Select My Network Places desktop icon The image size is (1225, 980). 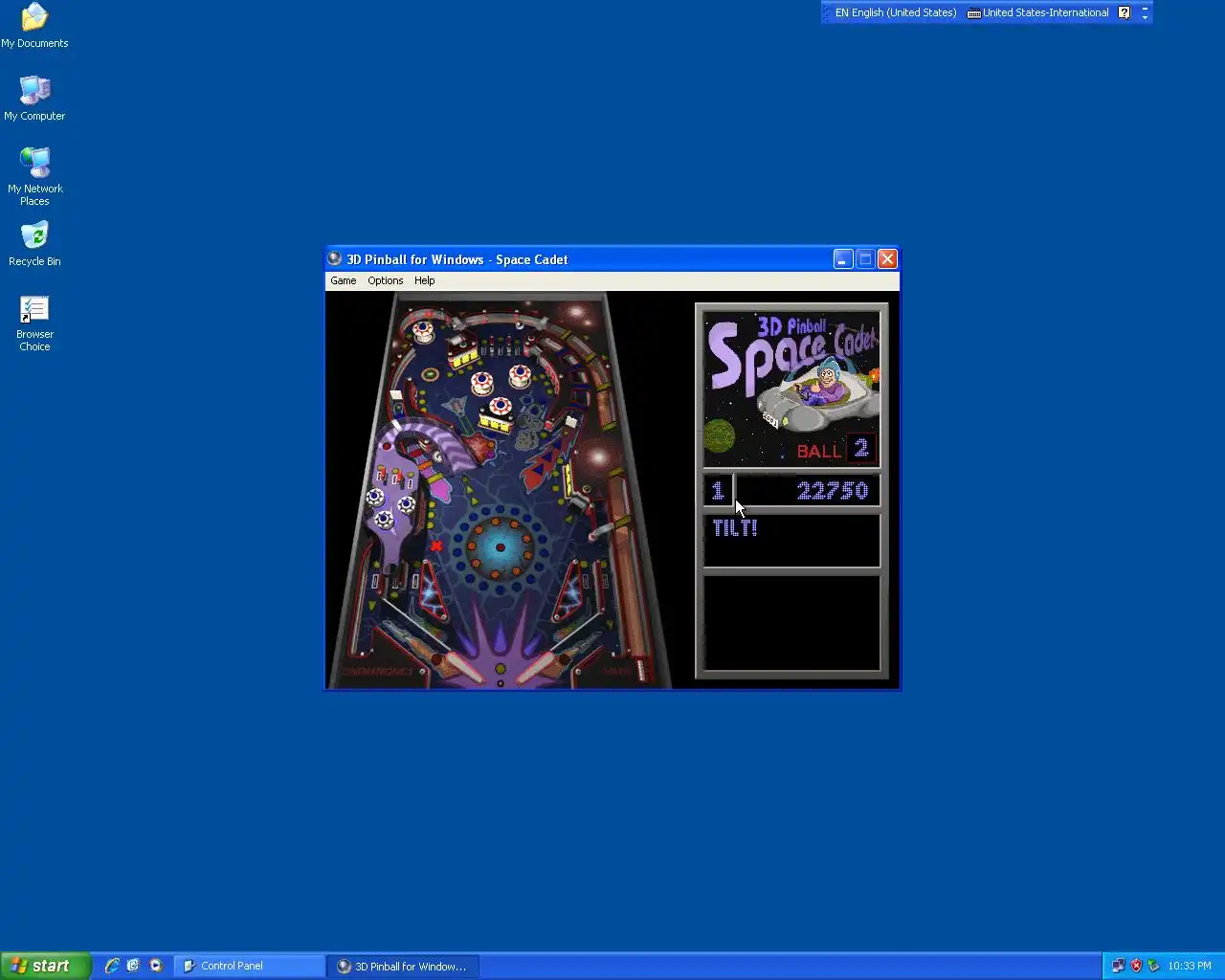(x=34, y=176)
